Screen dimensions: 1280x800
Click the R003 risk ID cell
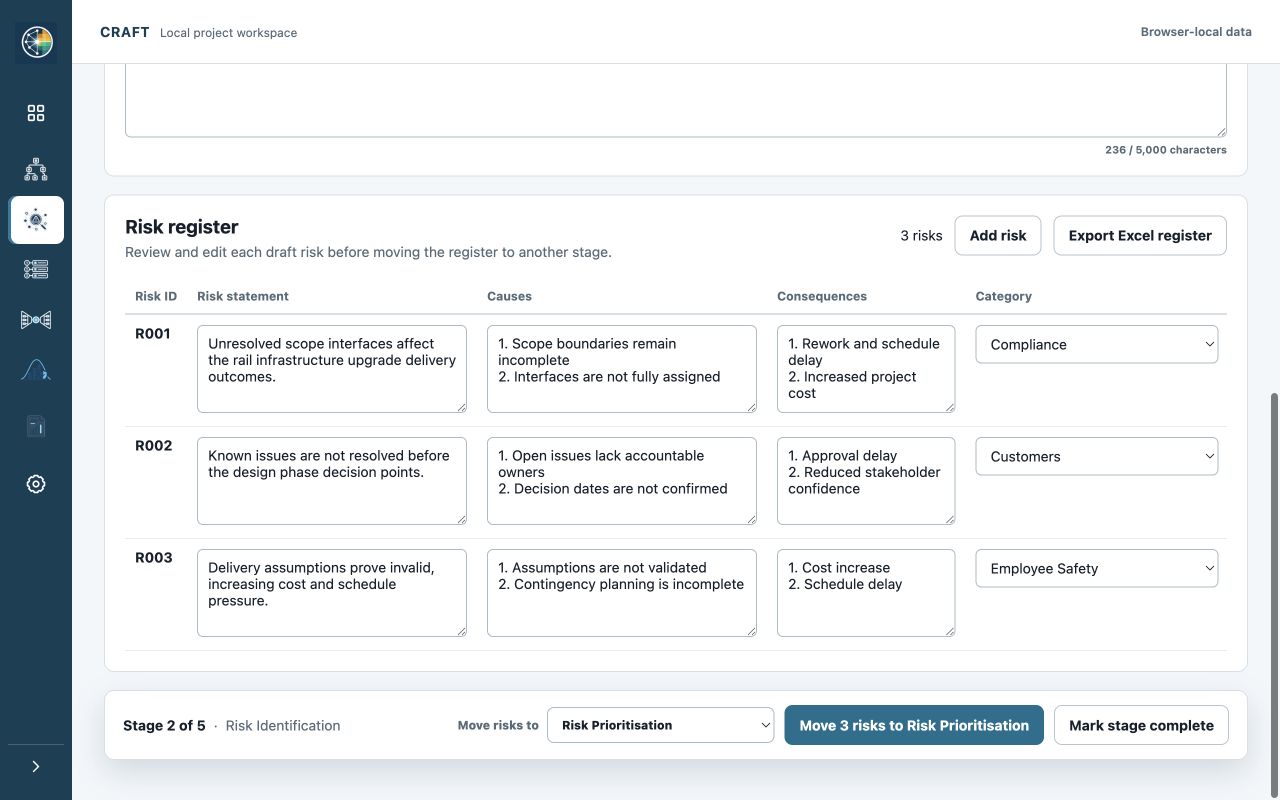click(154, 558)
